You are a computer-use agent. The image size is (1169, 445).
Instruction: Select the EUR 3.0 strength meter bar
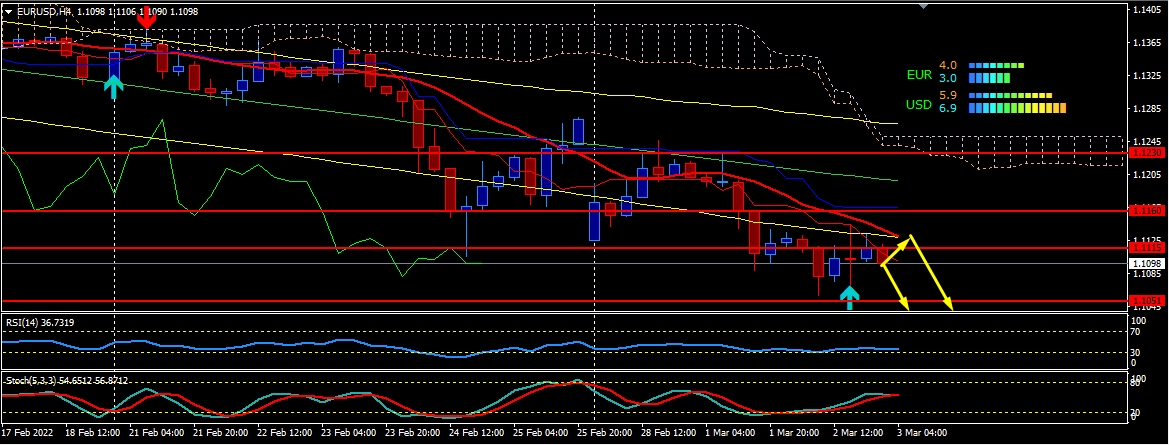pos(989,78)
